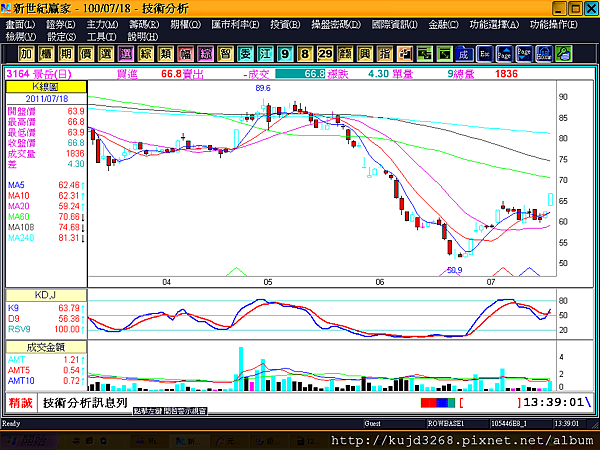
Task: Open the 籌碼(R) menu
Action: pos(144,24)
